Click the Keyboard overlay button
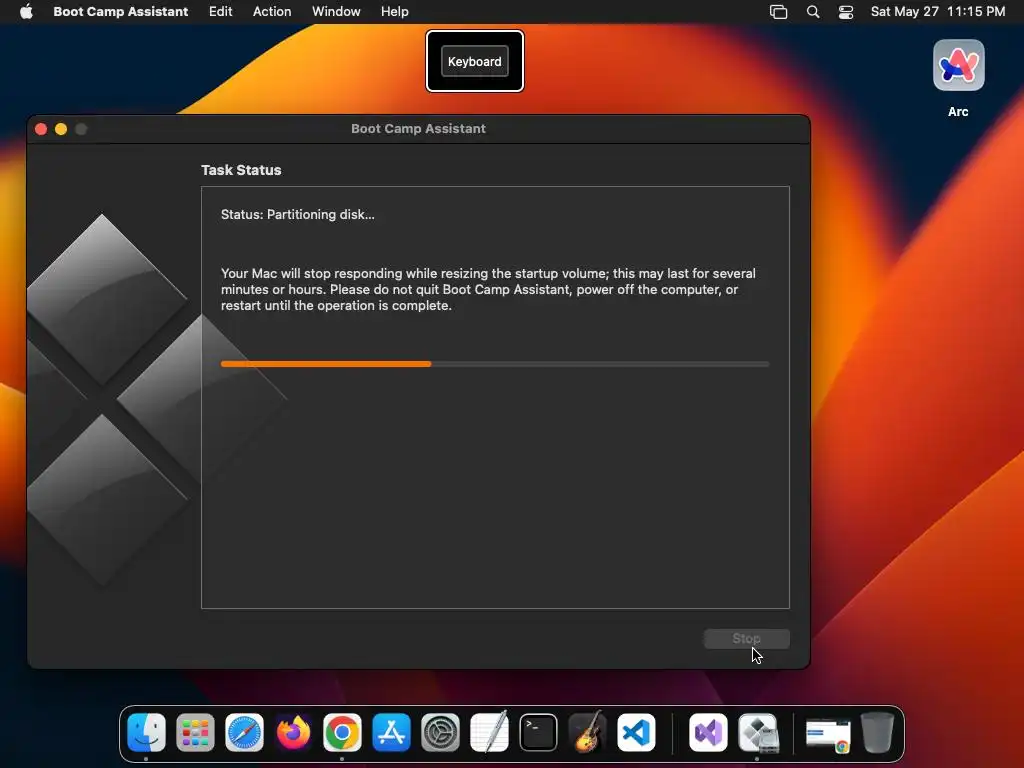Viewport: 1024px width, 768px height. click(475, 61)
